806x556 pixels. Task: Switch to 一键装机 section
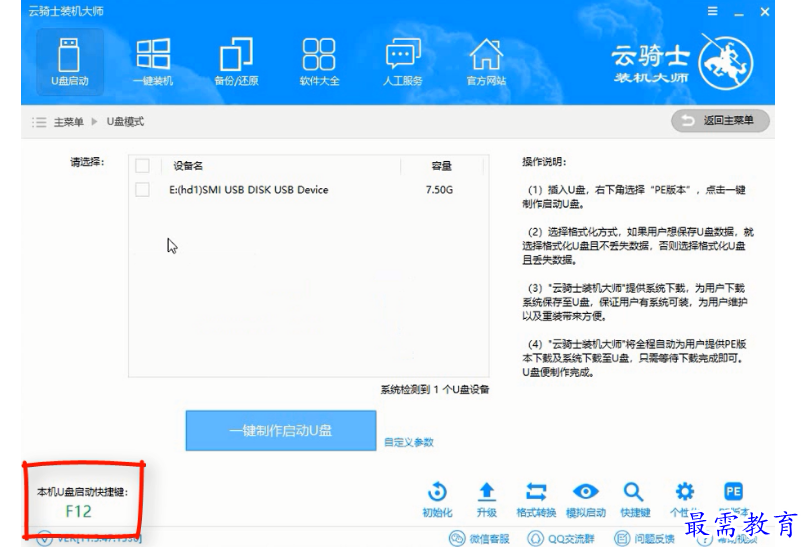point(153,62)
